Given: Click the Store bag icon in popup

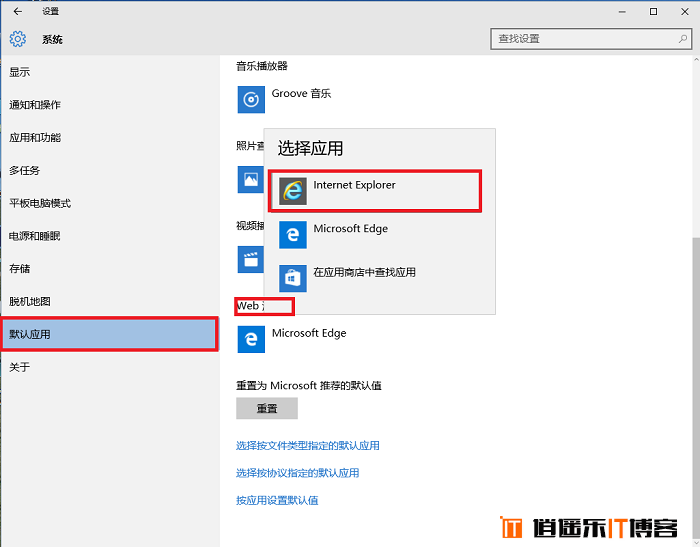Looking at the screenshot, I should (293, 278).
